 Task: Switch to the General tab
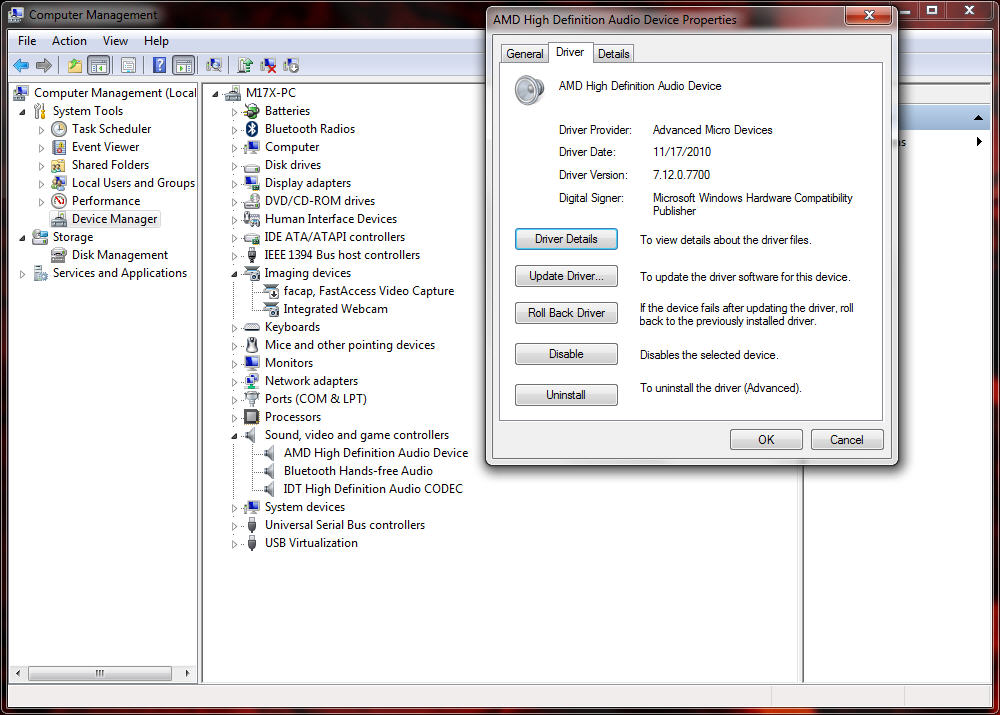pyautogui.click(x=525, y=54)
